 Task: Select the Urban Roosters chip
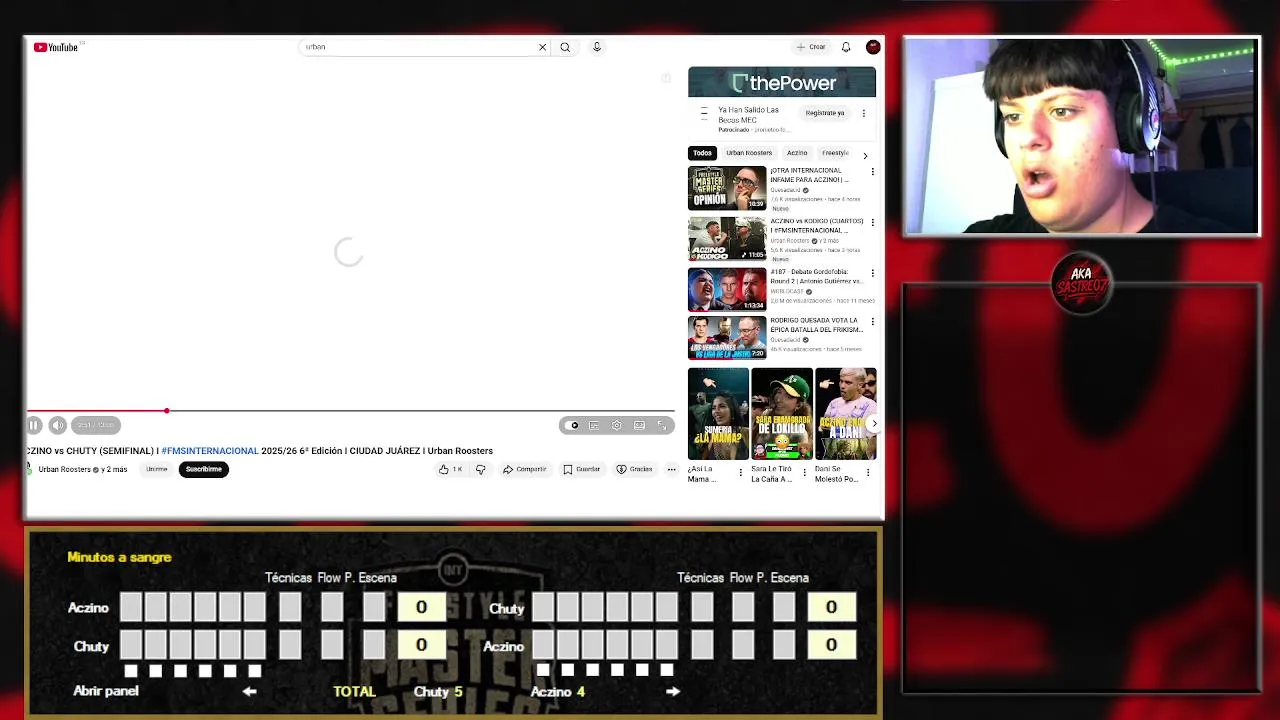[749, 153]
